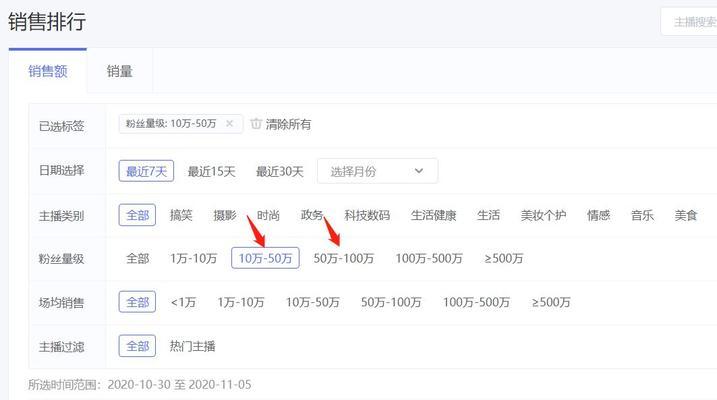Select 全部 in 粉丝量级 row

pyautogui.click(x=138, y=258)
